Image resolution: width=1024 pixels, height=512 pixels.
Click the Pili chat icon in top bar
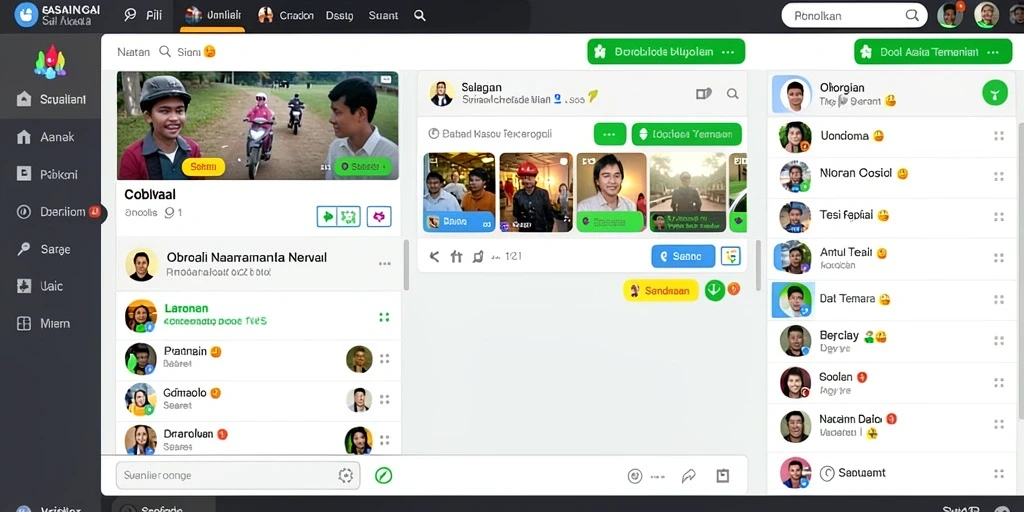pos(130,15)
